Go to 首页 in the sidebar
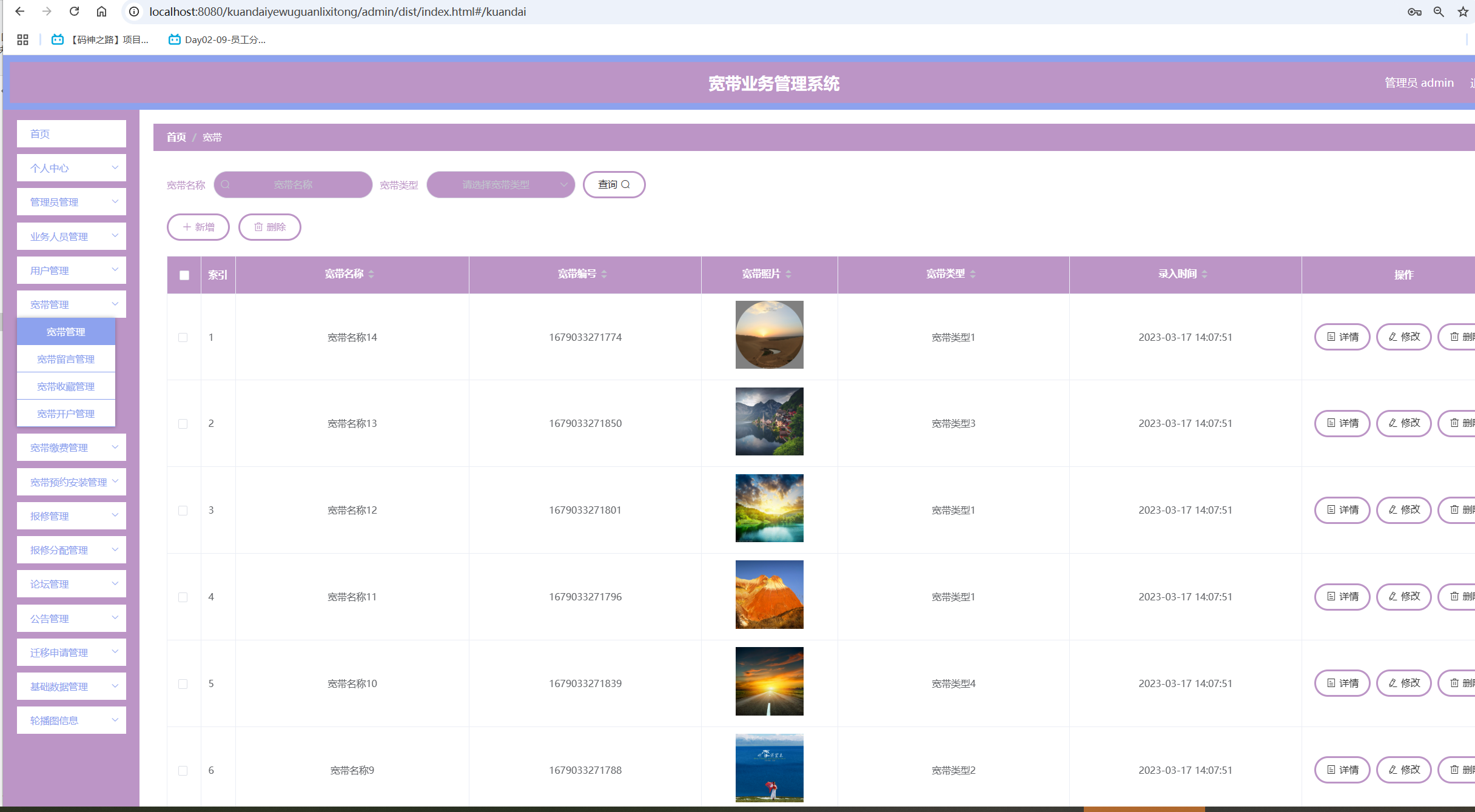This screenshot has height=812, width=1475. point(72,134)
